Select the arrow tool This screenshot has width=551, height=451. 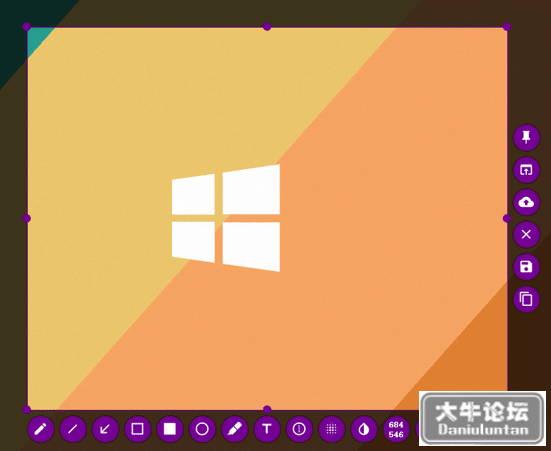[x=105, y=429]
